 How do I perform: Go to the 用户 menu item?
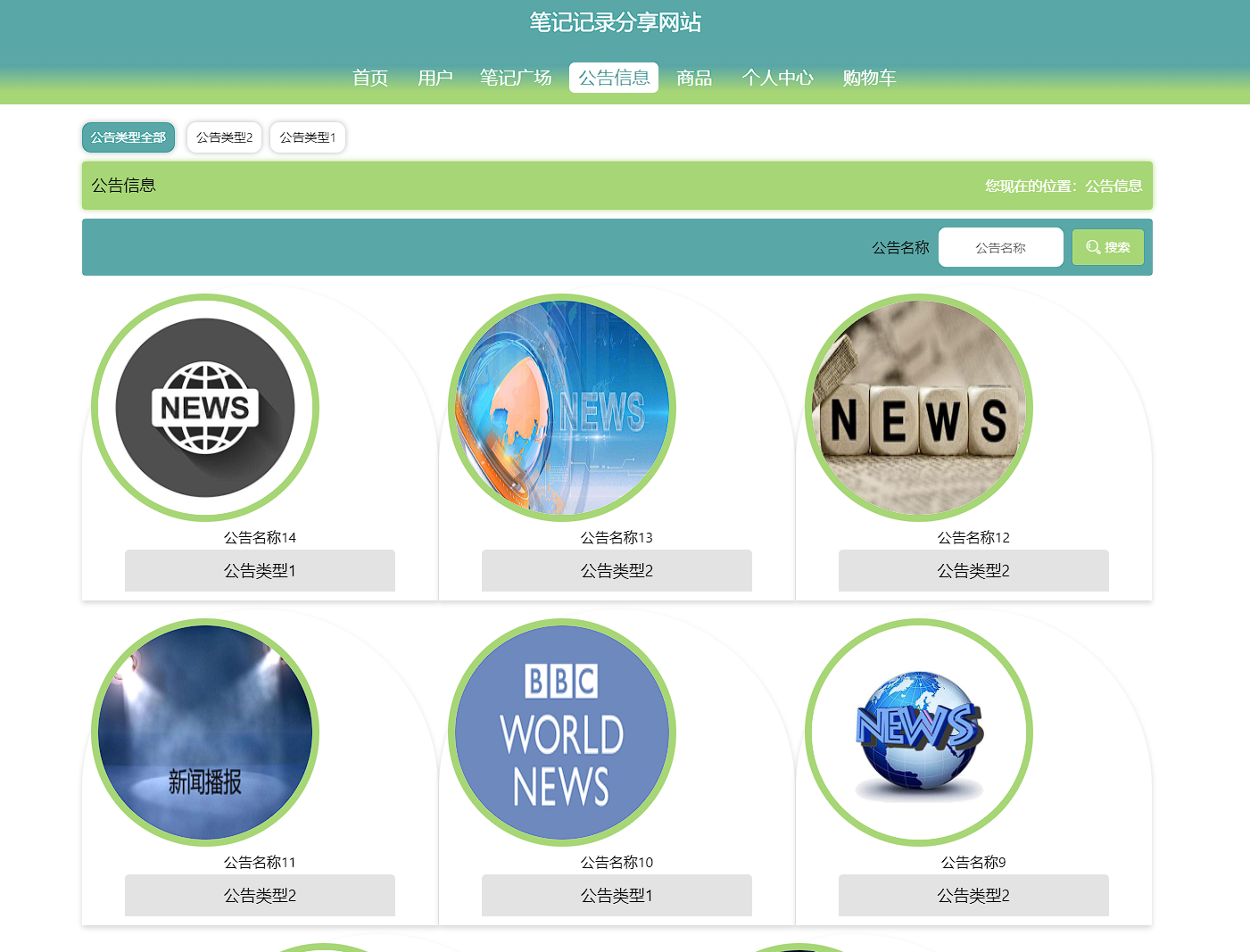coord(435,78)
